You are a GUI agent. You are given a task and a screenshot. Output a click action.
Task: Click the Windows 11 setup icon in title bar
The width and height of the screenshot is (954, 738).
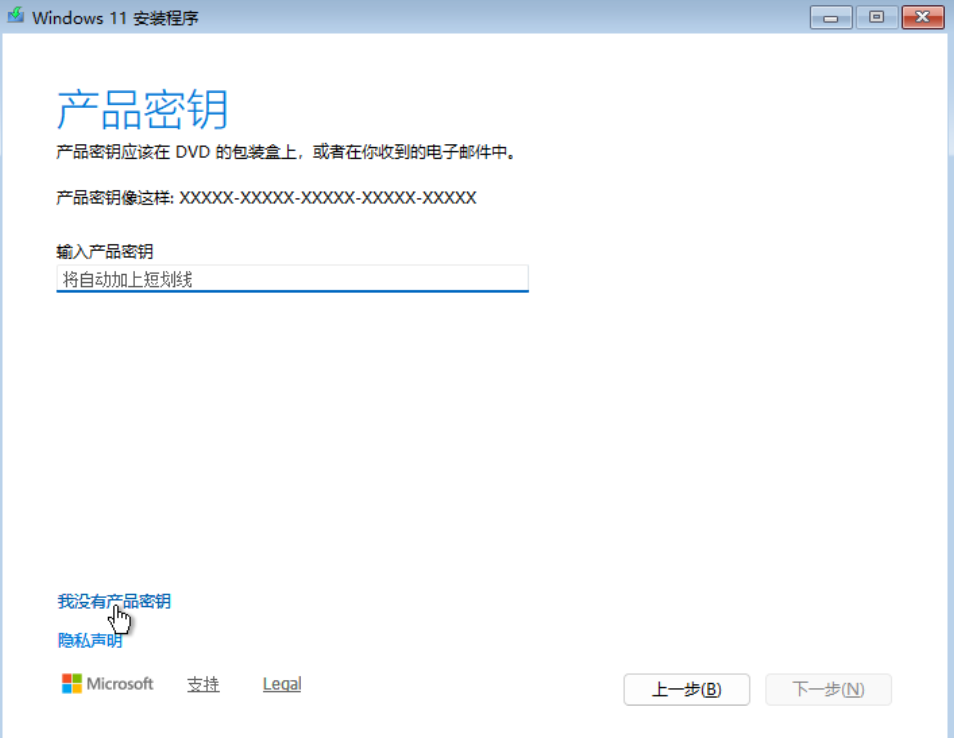point(16,18)
